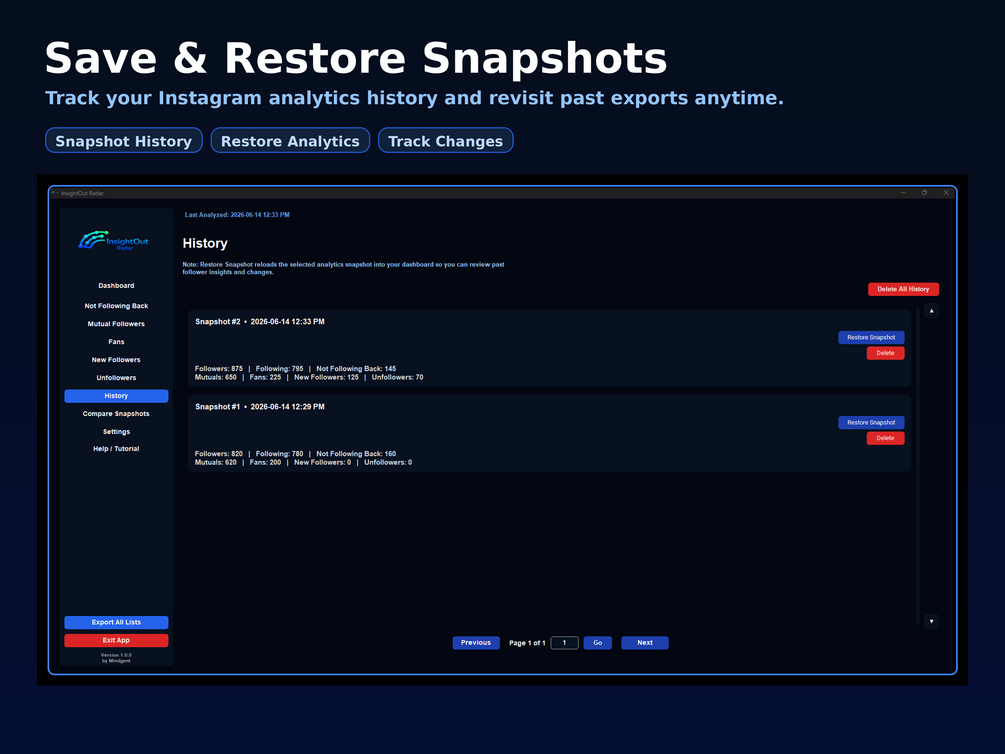This screenshot has width=1005, height=754.
Task: Click the scroll down arrow
Action: pyautogui.click(x=931, y=621)
